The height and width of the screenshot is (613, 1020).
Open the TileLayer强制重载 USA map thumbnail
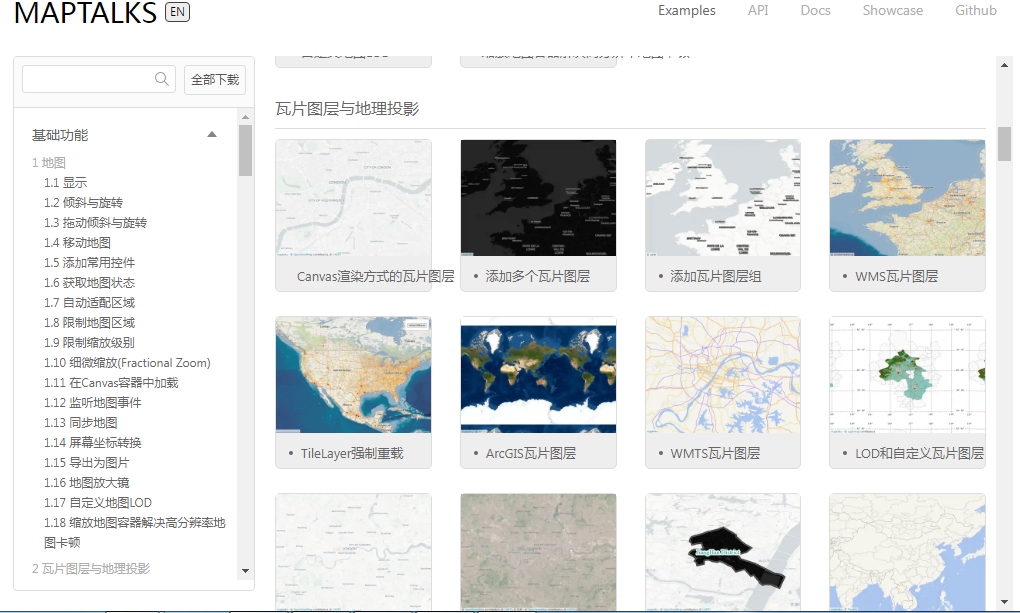pos(353,375)
